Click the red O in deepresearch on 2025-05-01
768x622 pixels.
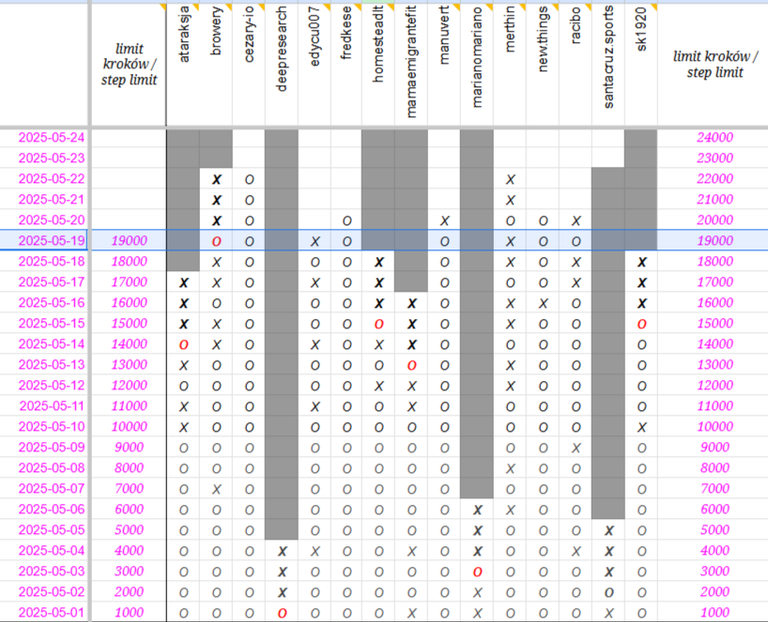(x=282, y=613)
